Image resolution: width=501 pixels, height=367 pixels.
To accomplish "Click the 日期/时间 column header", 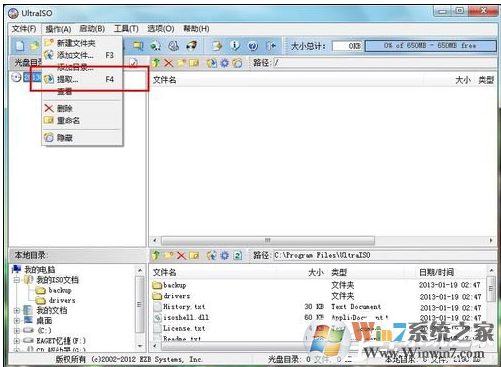I will [436, 272].
